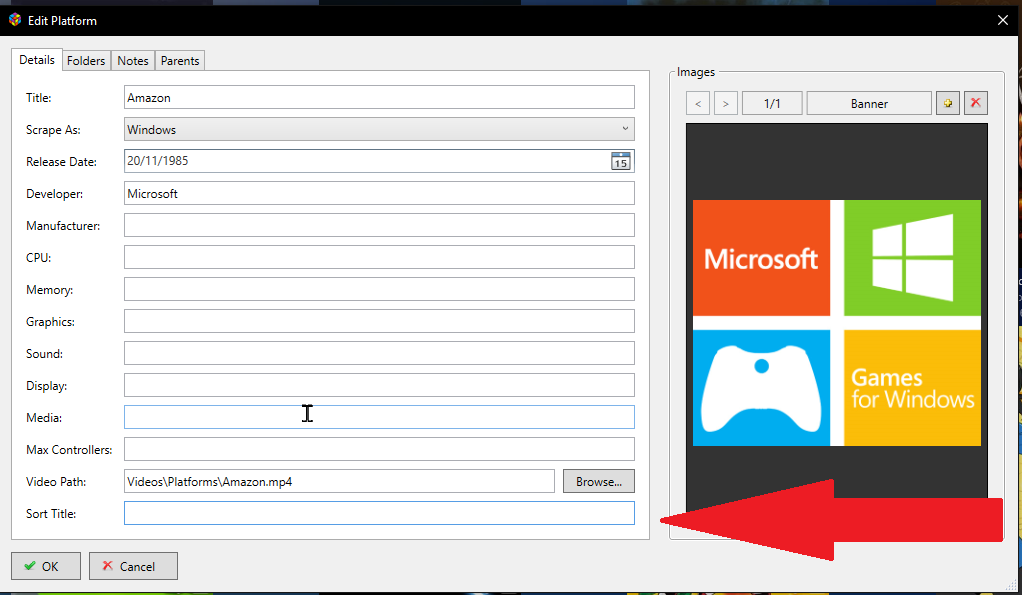
Task: Open the Banner image type selector
Action: [x=869, y=103]
